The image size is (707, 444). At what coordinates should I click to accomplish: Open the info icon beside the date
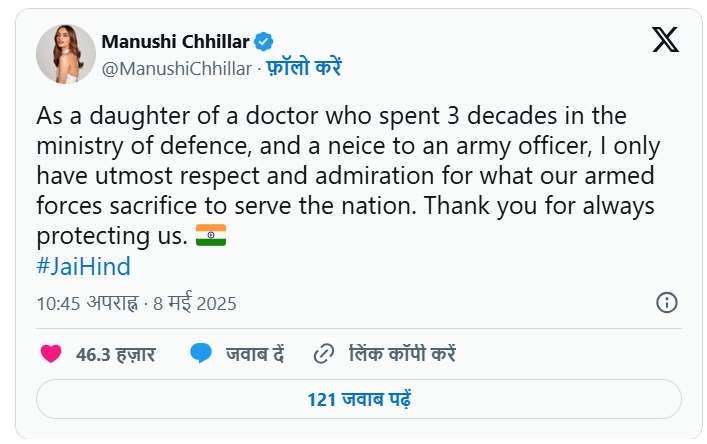667,302
